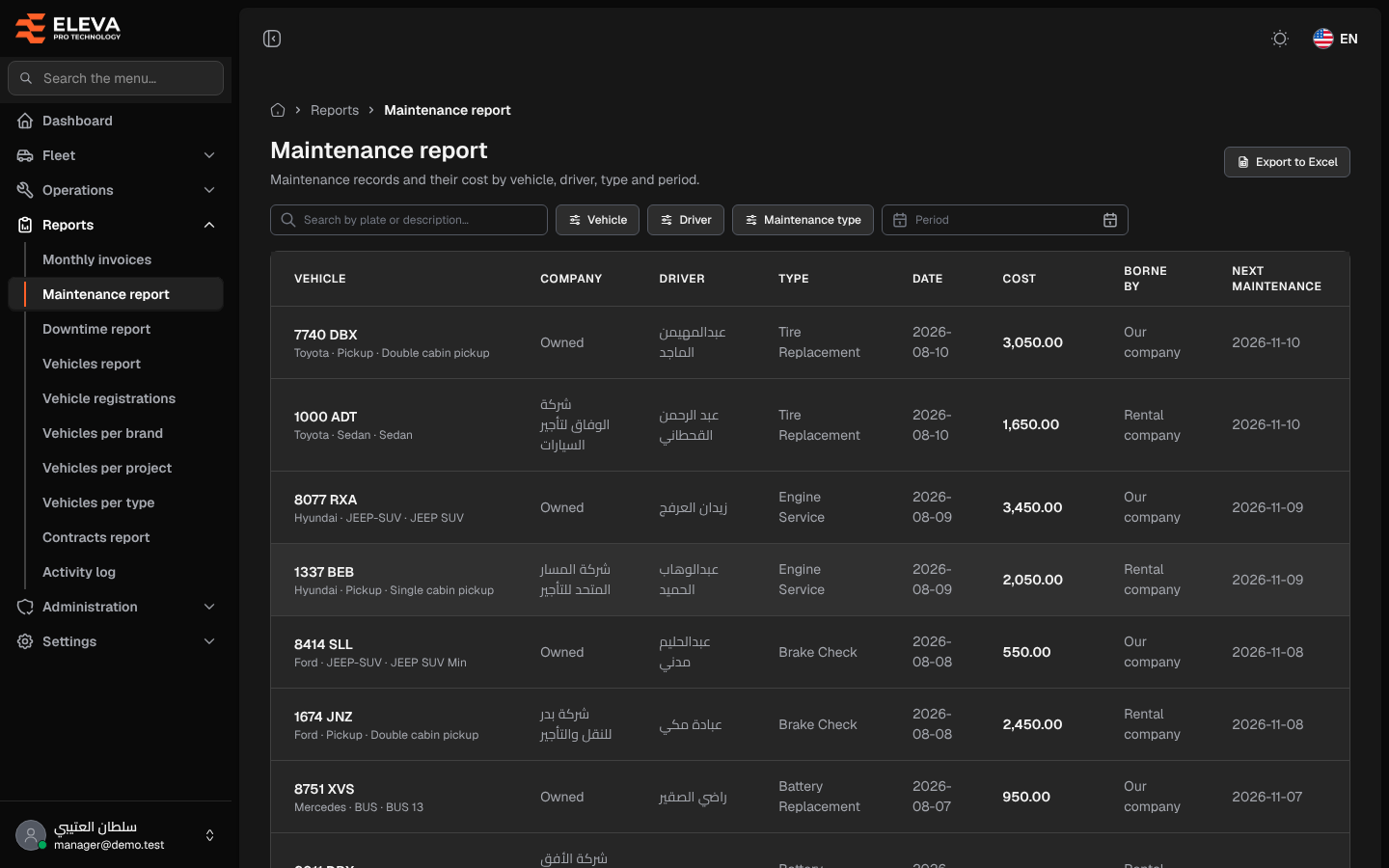Click the search magnifier icon in table search
This screenshot has width=1389, height=868.
[x=288, y=220]
